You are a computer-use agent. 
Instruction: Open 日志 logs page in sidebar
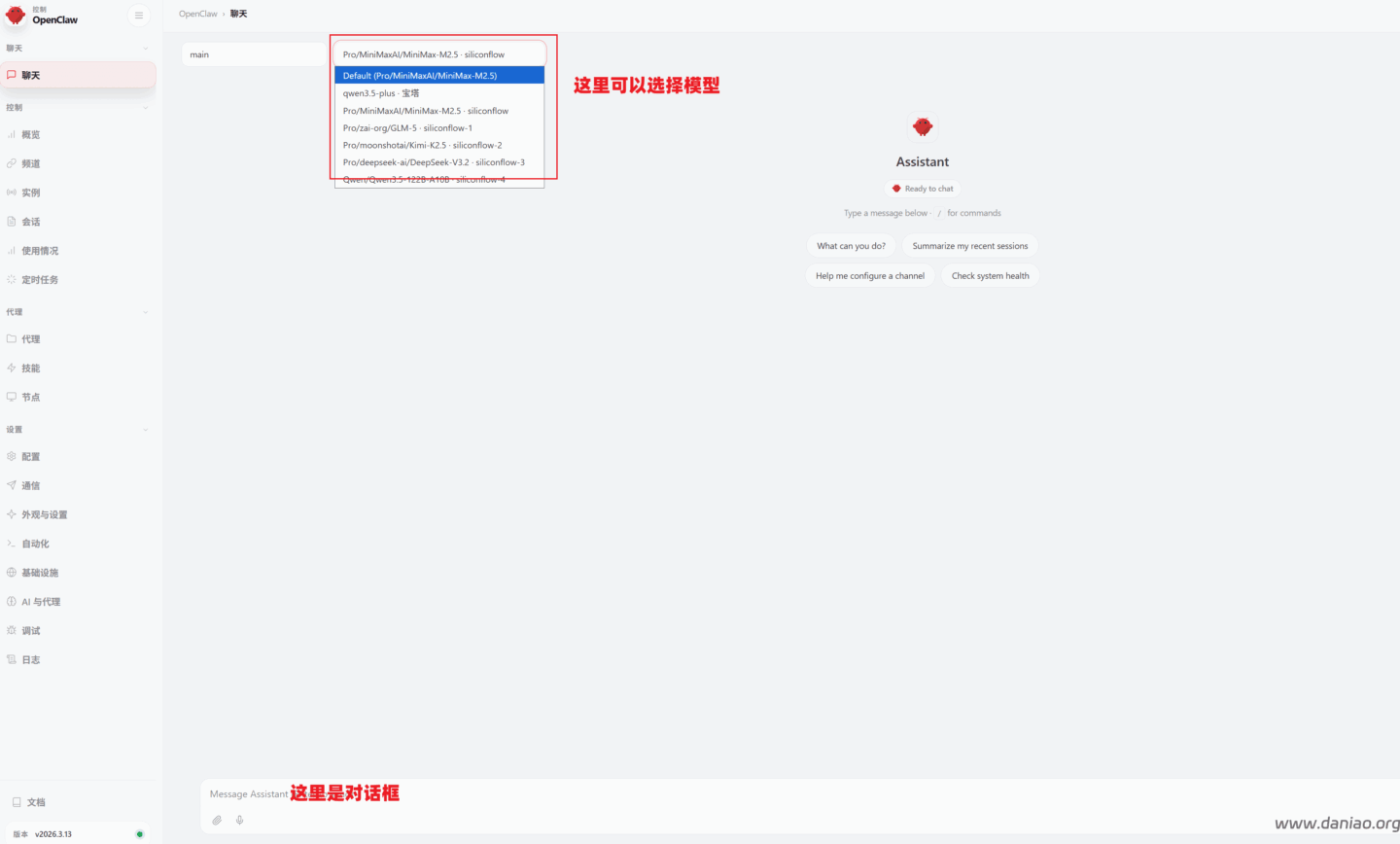click(31, 660)
